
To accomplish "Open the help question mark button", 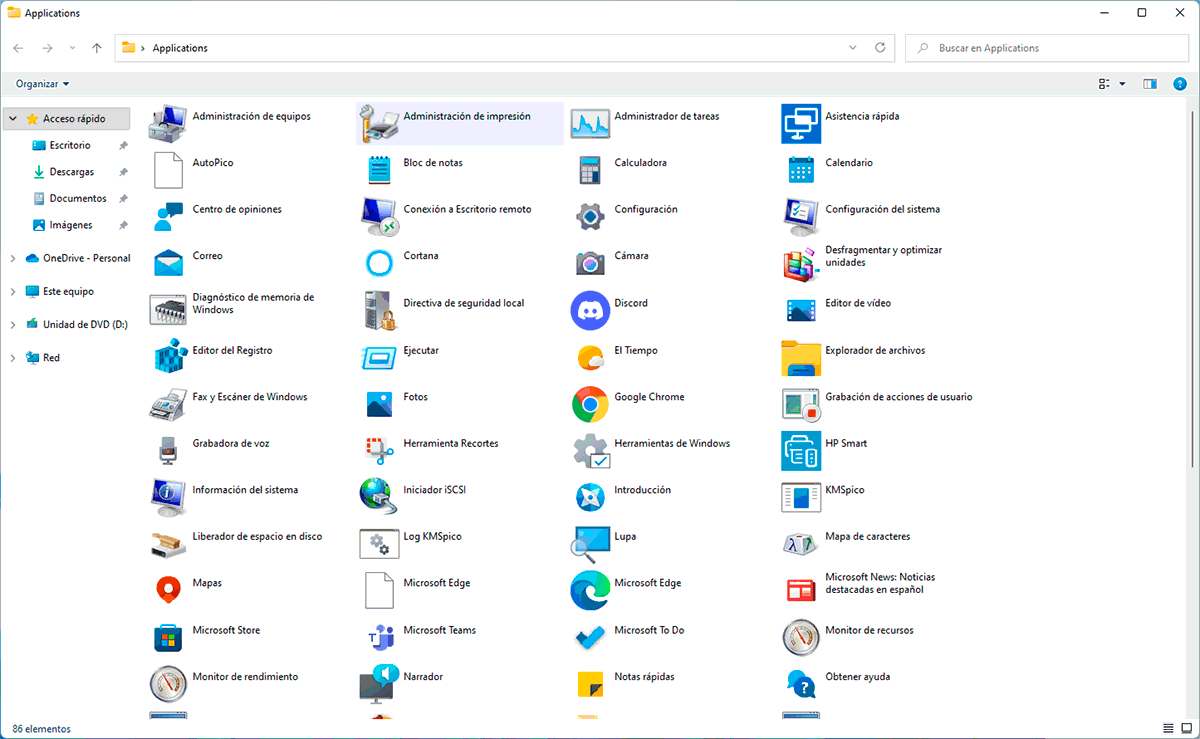I will click(x=1178, y=84).
